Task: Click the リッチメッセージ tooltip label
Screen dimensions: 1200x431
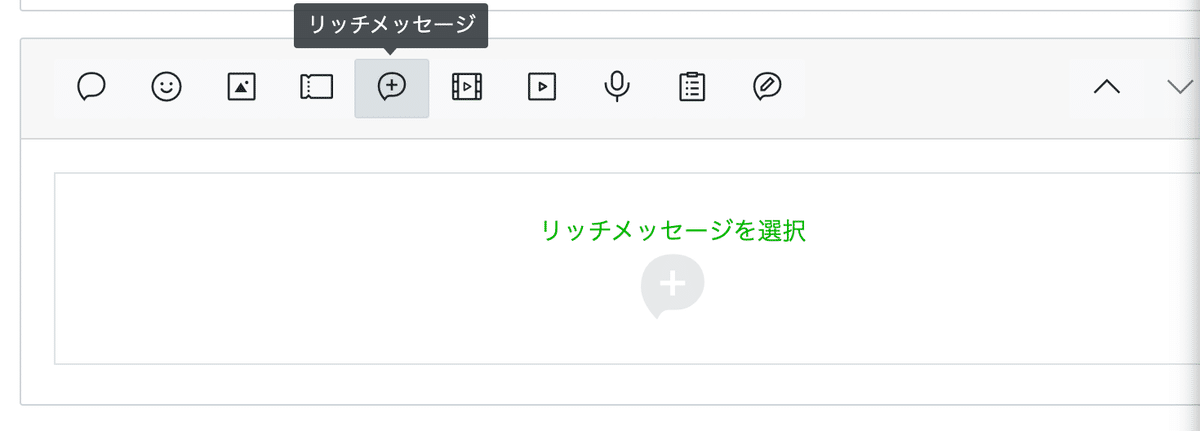Action: pos(391,26)
